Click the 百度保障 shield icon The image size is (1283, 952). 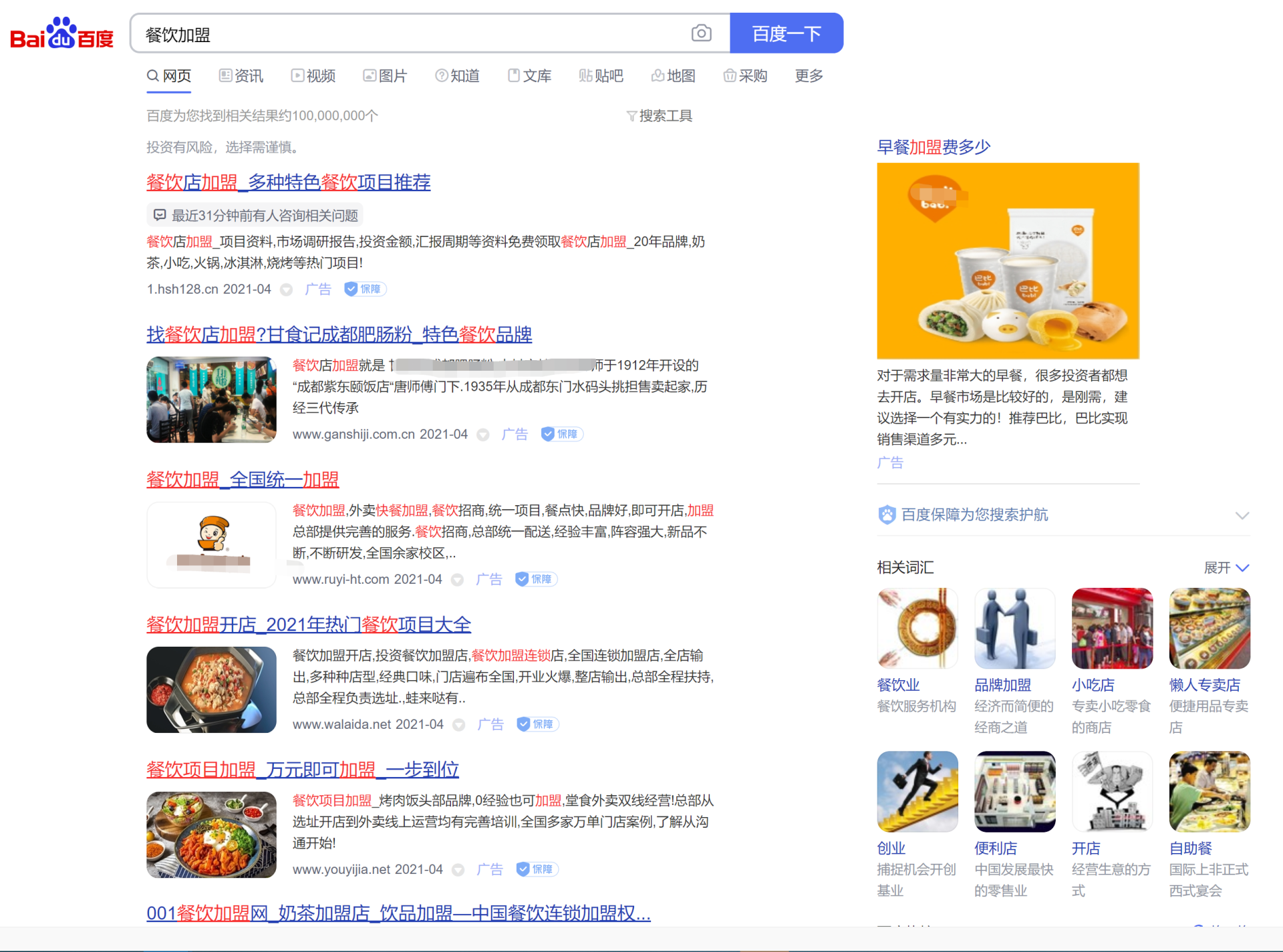coord(887,515)
